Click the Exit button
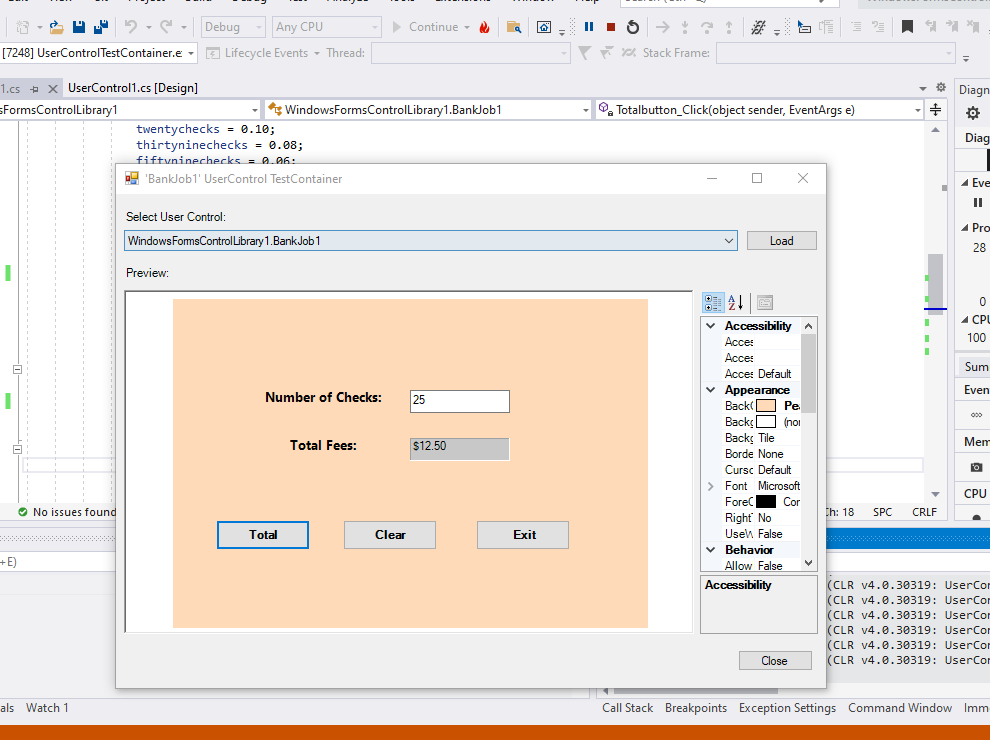This screenshot has height=740, width=990. (x=523, y=535)
